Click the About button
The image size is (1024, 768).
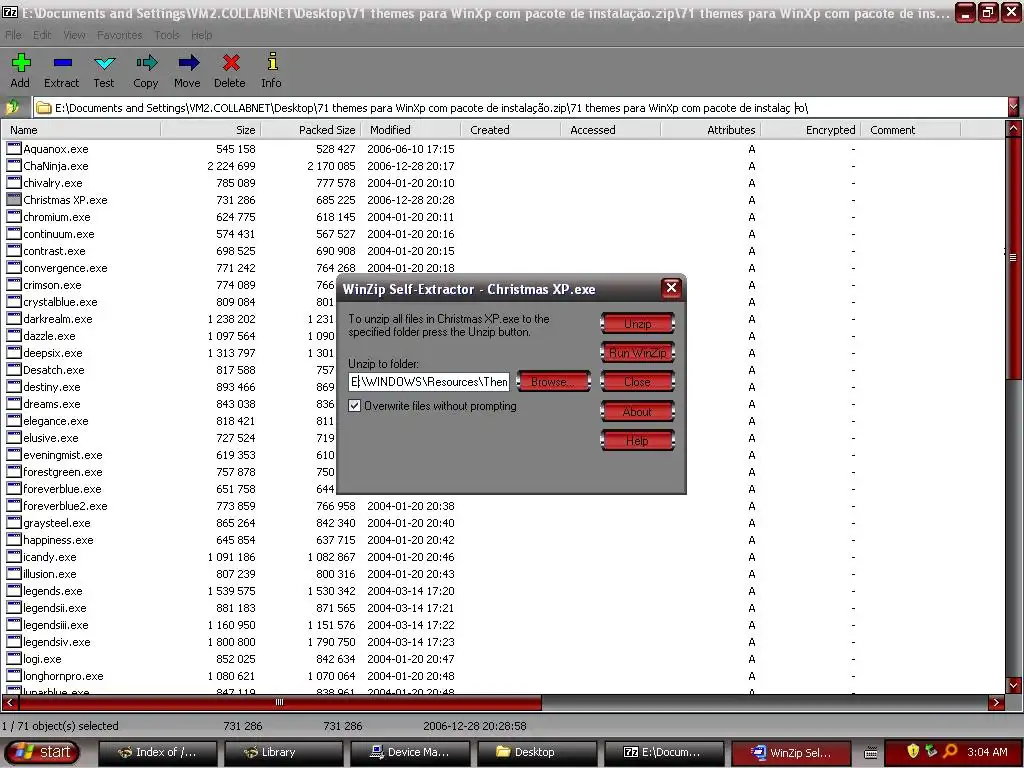637,411
